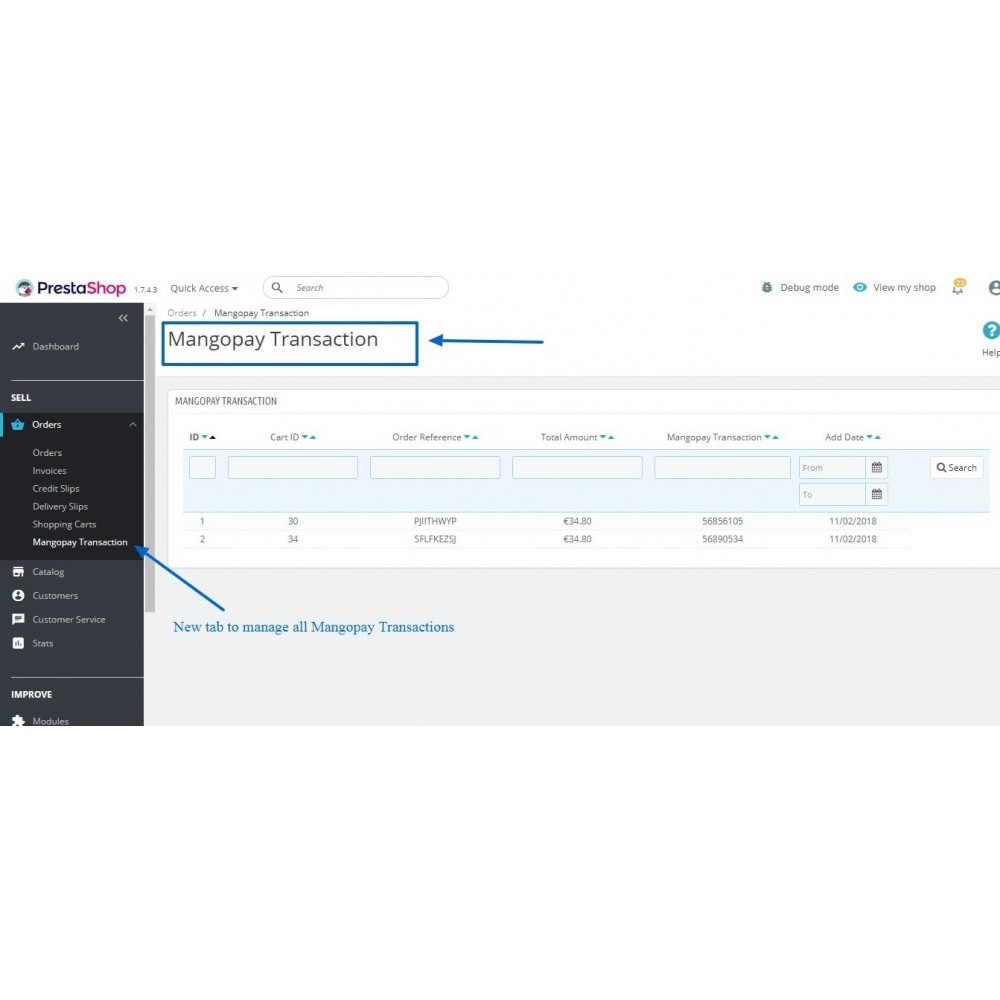Click the search magnifier icon in top bar
1000x1000 pixels.
click(x=277, y=288)
